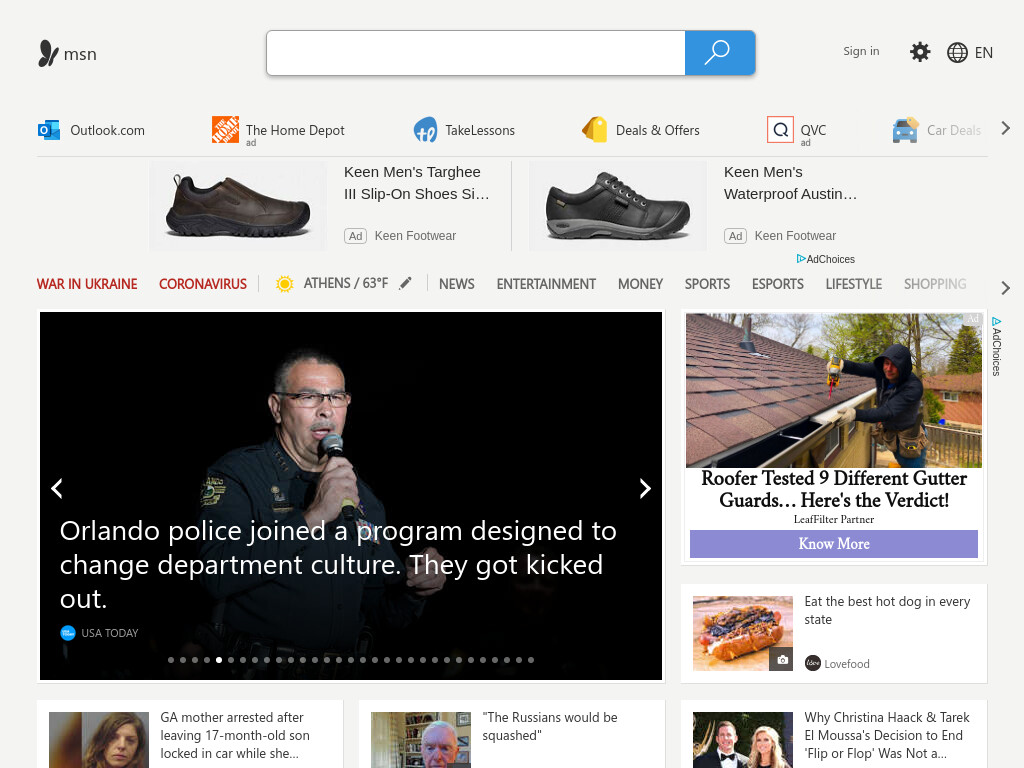Click inside the web search box
The width and height of the screenshot is (1024, 768).
(476, 53)
